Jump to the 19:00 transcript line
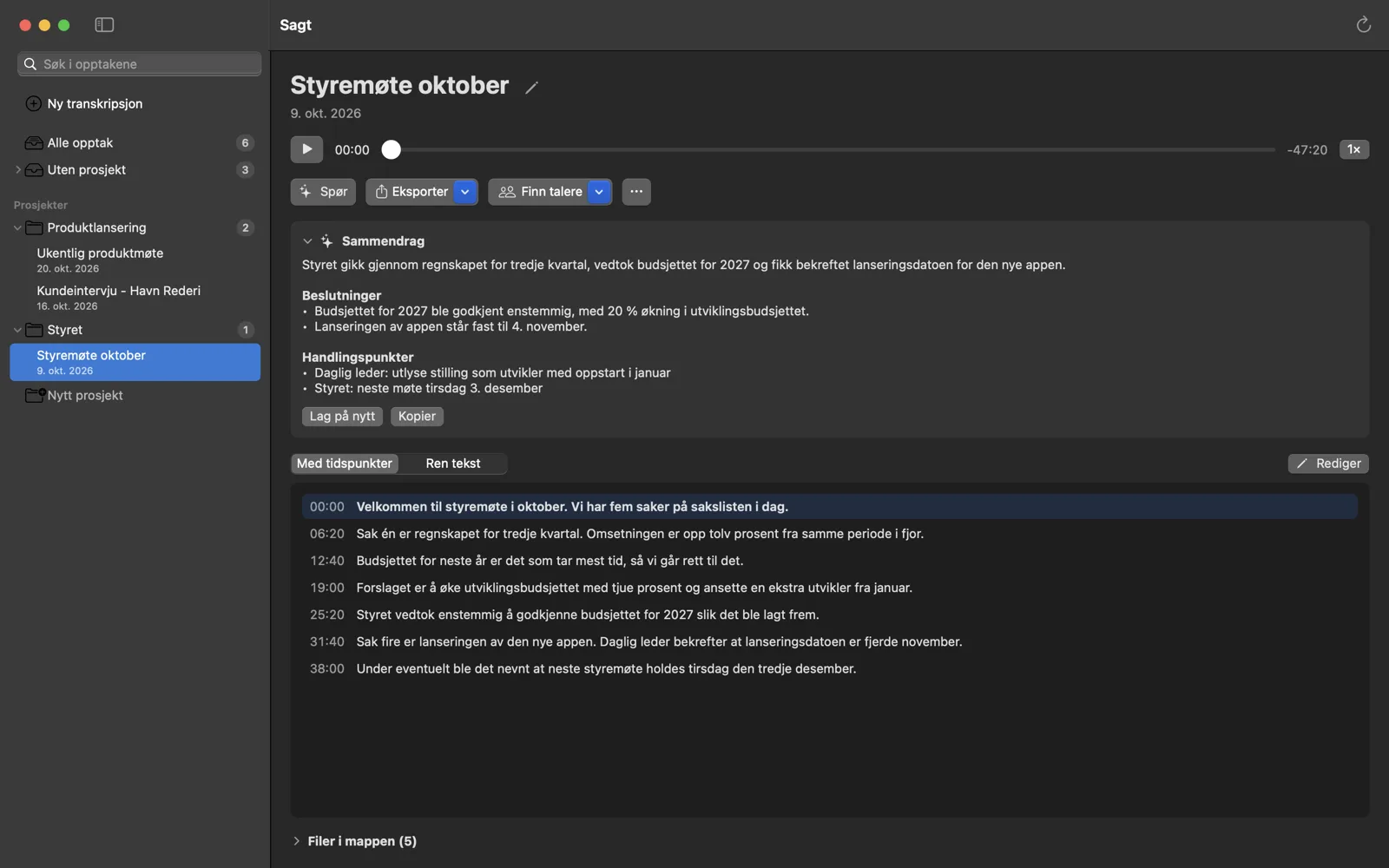1389x868 pixels. (x=829, y=588)
